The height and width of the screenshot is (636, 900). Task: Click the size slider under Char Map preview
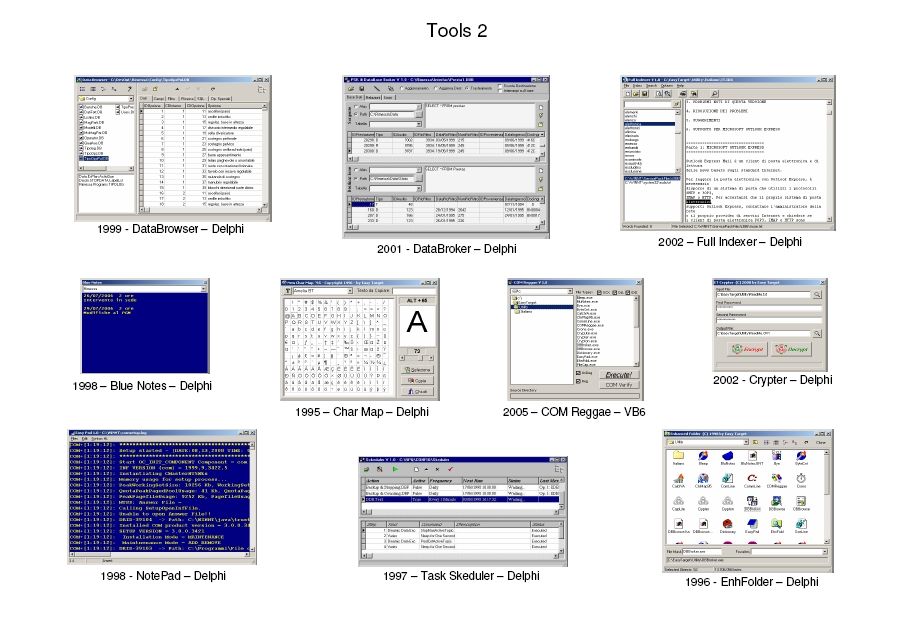417,358
